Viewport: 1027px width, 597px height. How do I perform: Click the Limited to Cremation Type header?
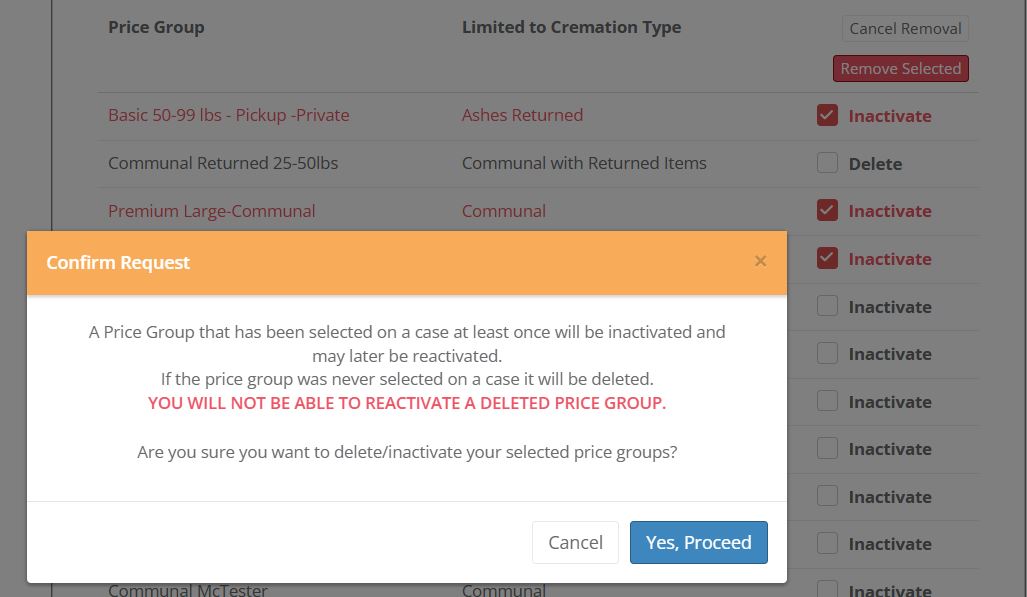coord(571,27)
